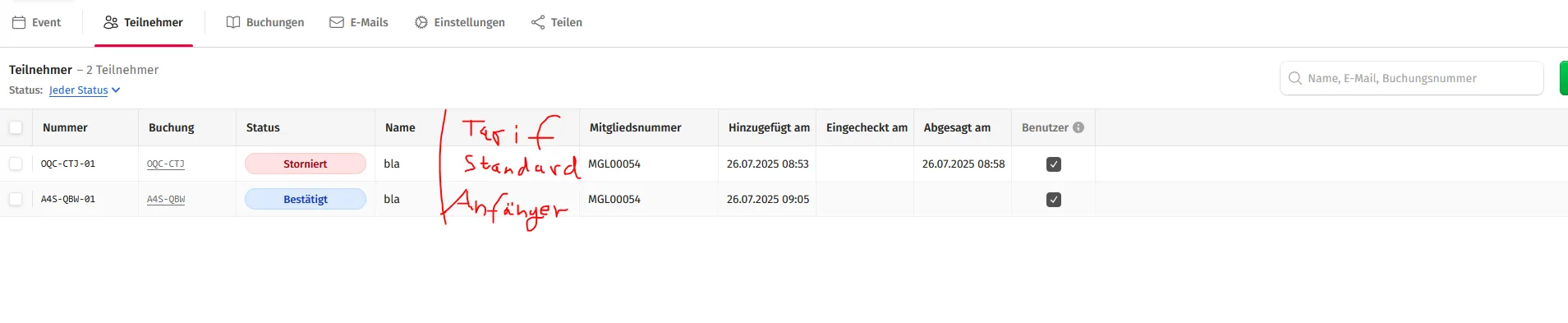Click the book icon beside Buchungen
Screen dimensions: 1568x323
point(233,23)
